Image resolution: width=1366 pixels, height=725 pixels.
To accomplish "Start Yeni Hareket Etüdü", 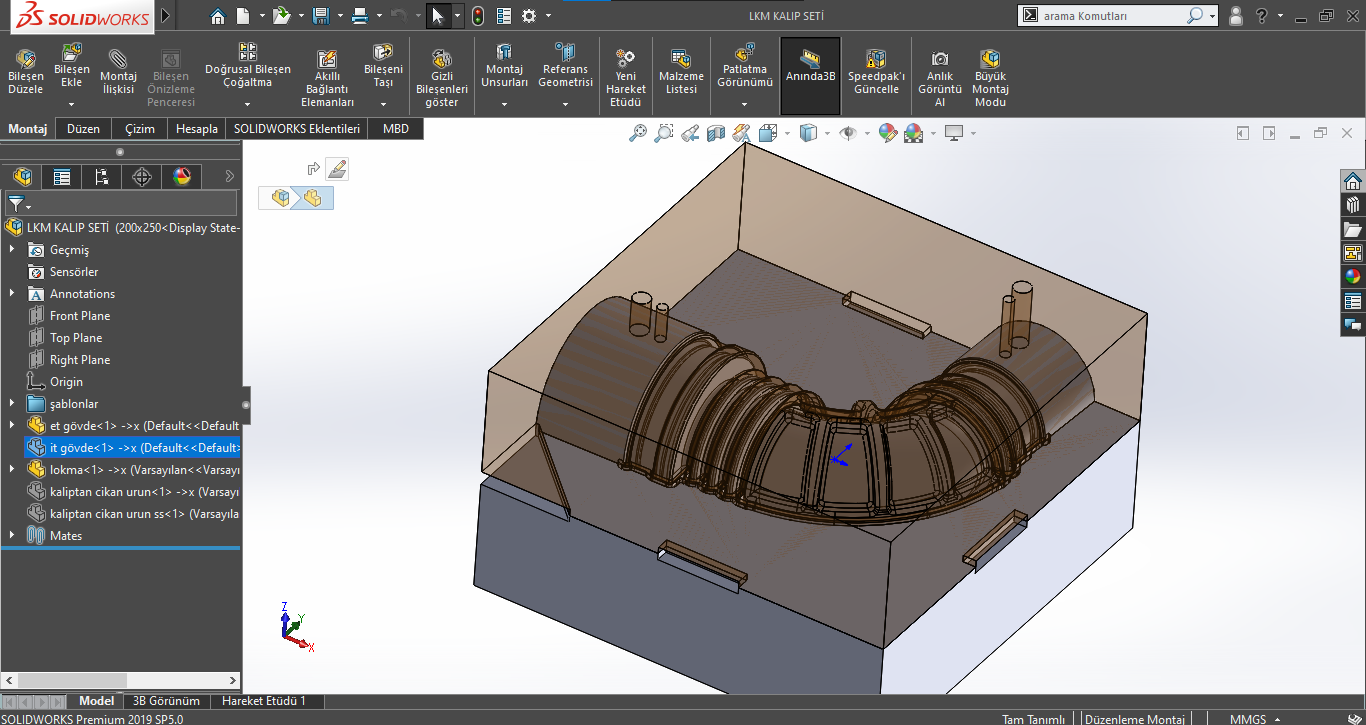I will pos(626,79).
